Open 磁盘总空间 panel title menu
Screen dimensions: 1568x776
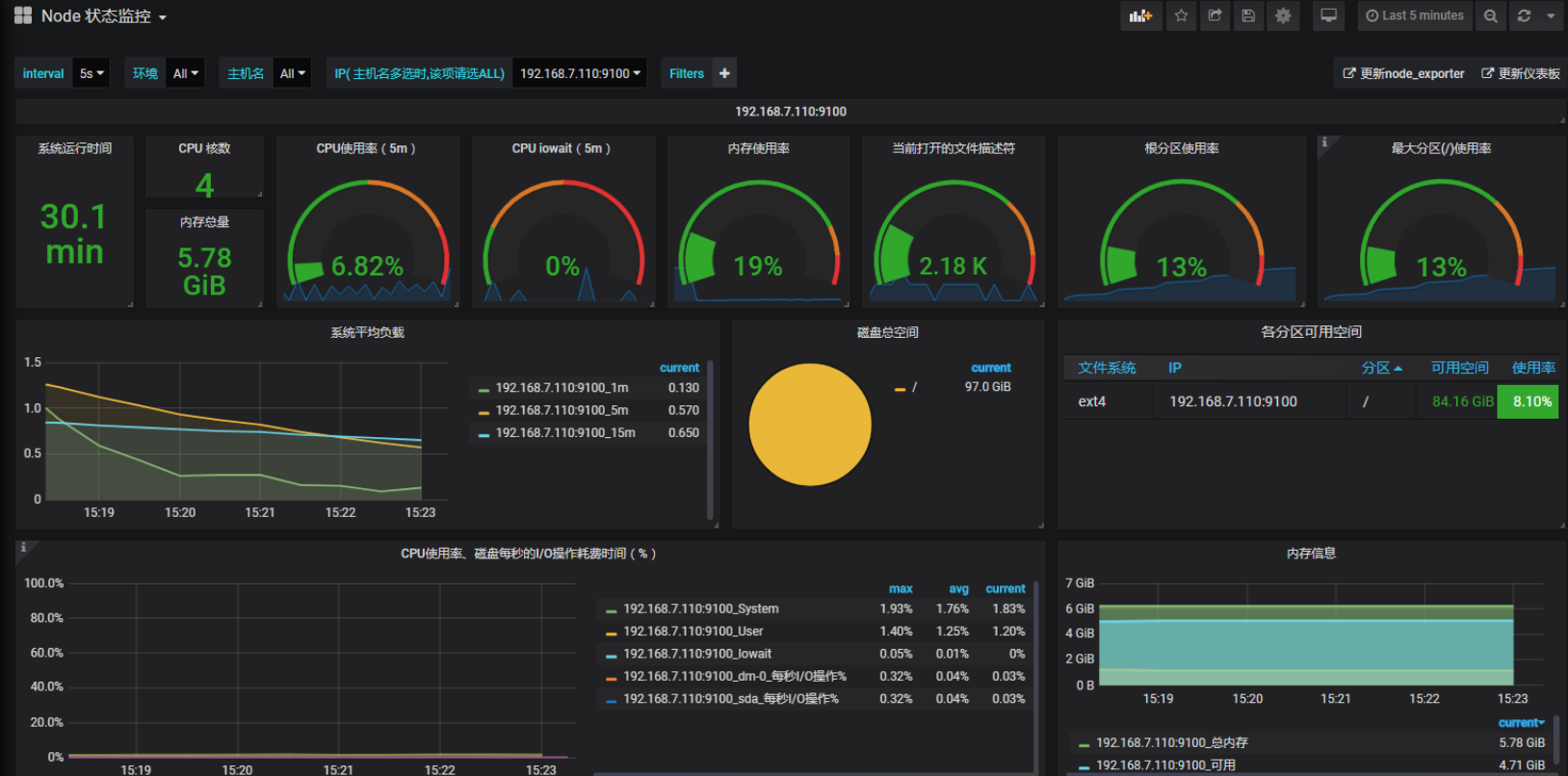tap(887, 332)
